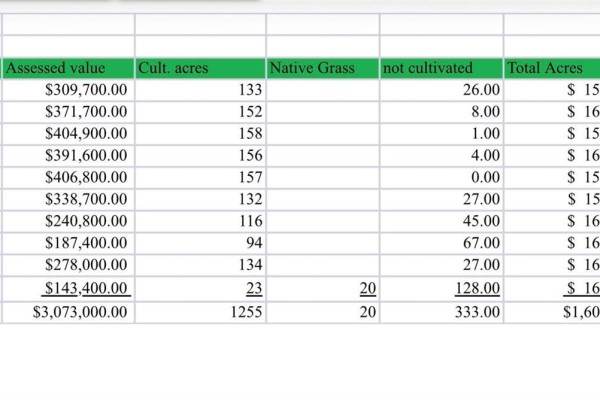Click the $240,800.00 assessed value
The image size is (600, 400).
pyautogui.click(x=68, y=221)
